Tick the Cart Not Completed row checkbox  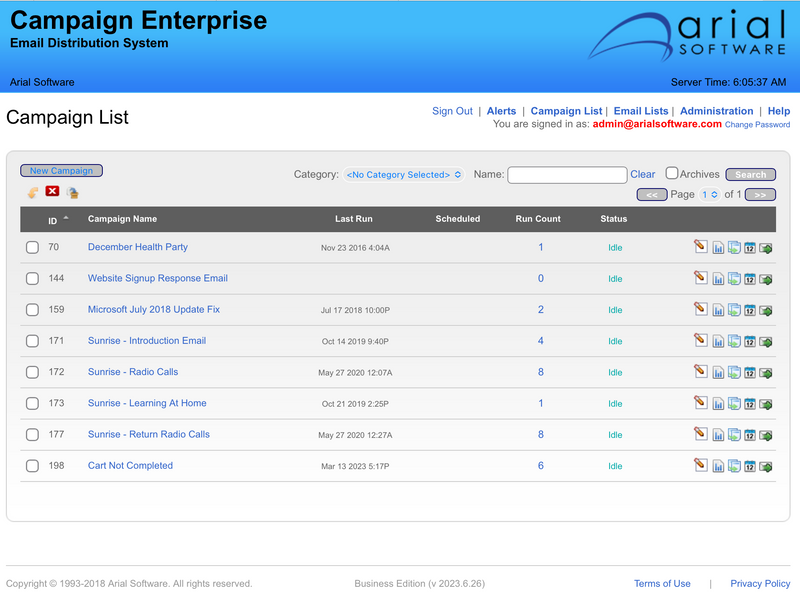tap(32, 466)
